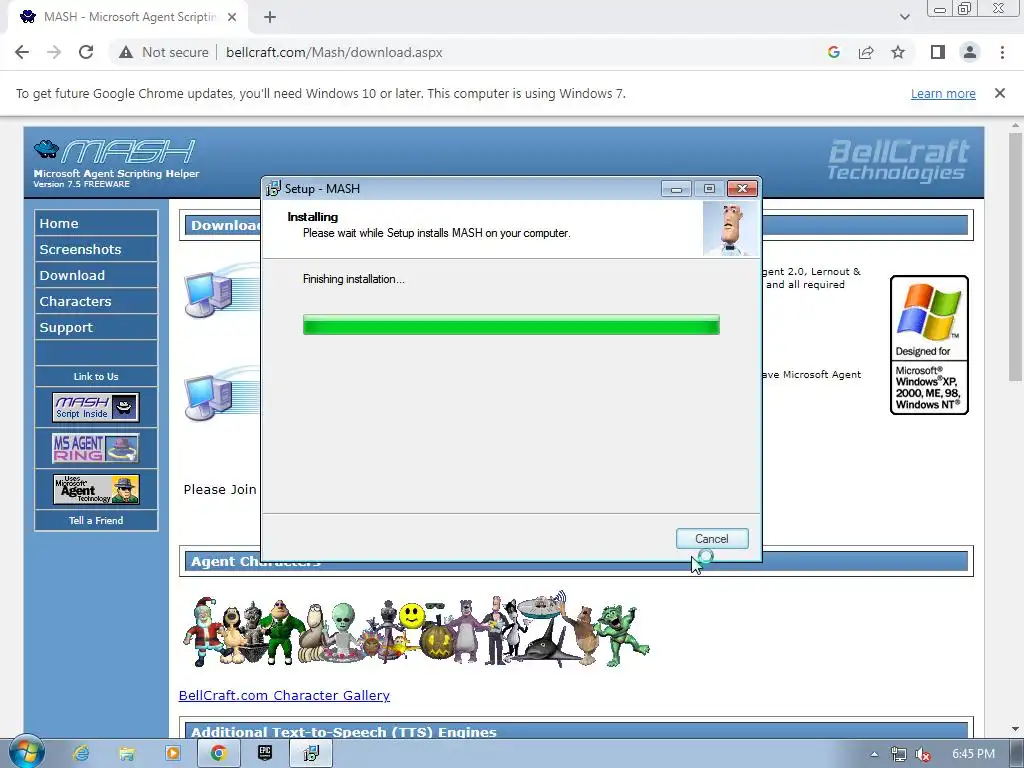Screen dimensions: 1024x768
Task: Open Chrome profile avatar
Action: pyautogui.click(x=970, y=52)
